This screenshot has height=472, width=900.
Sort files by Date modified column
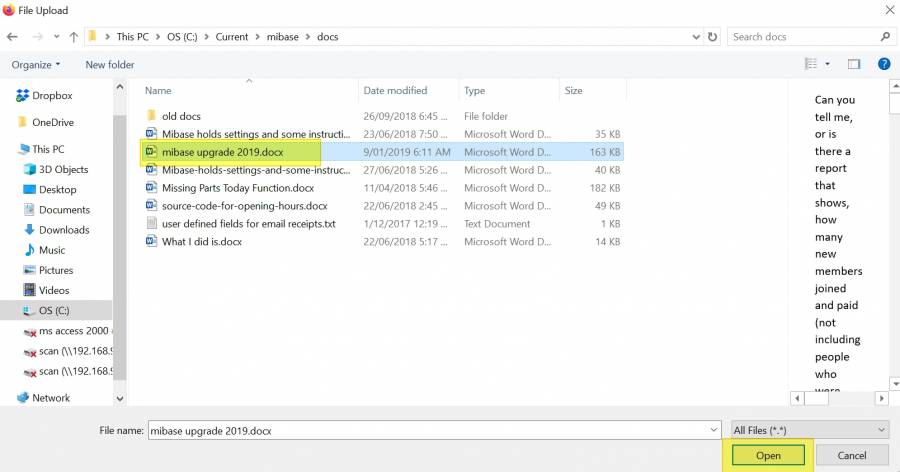pyautogui.click(x=395, y=91)
